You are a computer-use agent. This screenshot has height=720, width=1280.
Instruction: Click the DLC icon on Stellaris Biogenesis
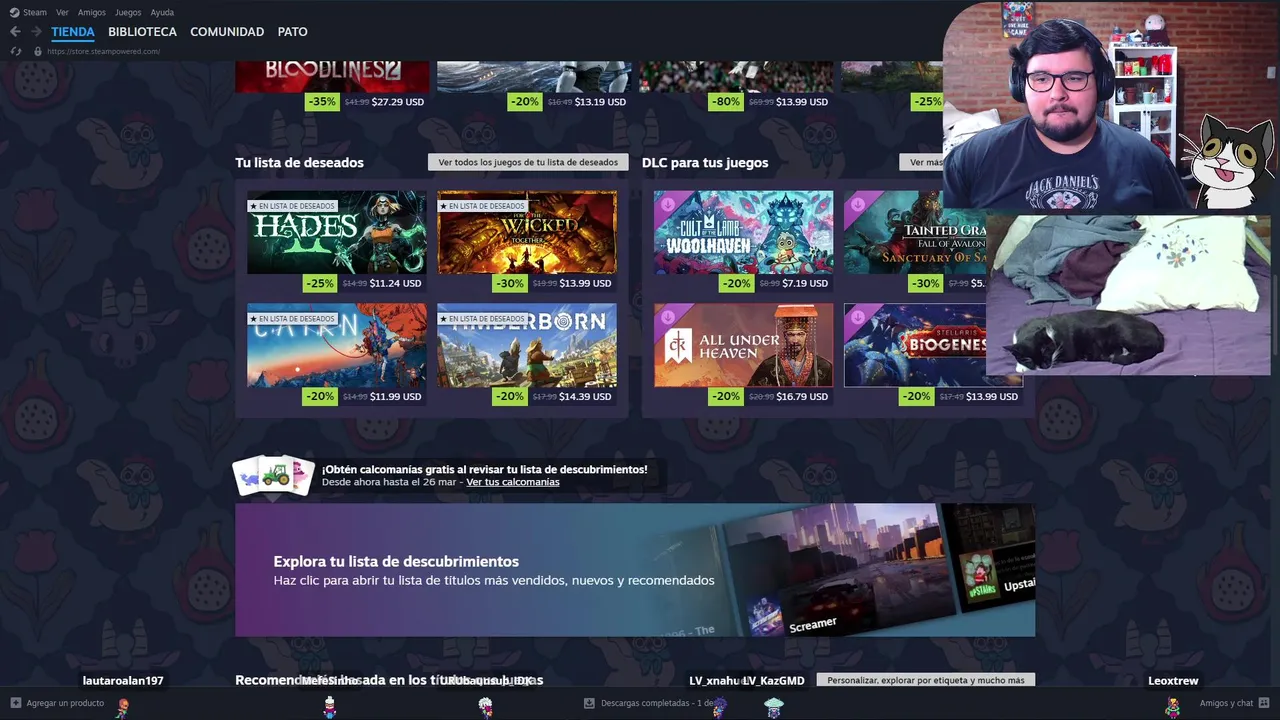click(x=857, y=316)
